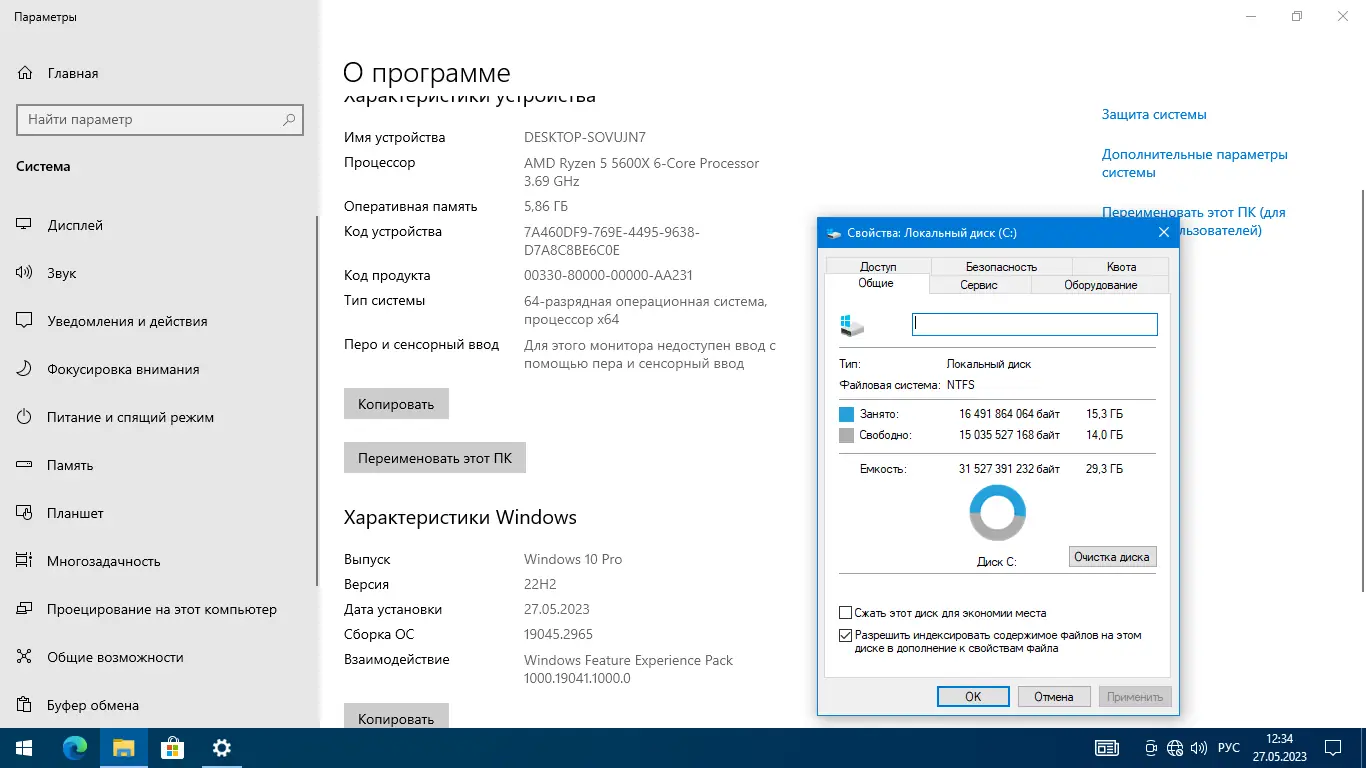This screenshot has width=1366, height=768.
Task: Open Microsoft Store from the taskbar
Action: (x=172, y=748)
